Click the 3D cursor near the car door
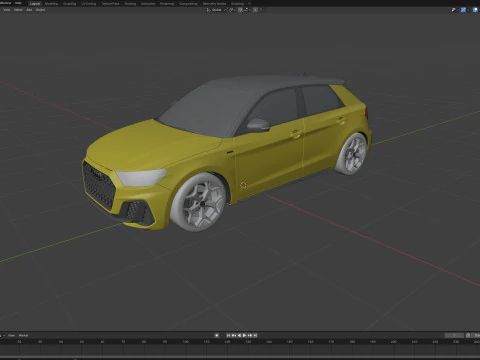 pyautogui.click(x=243, y=185)
